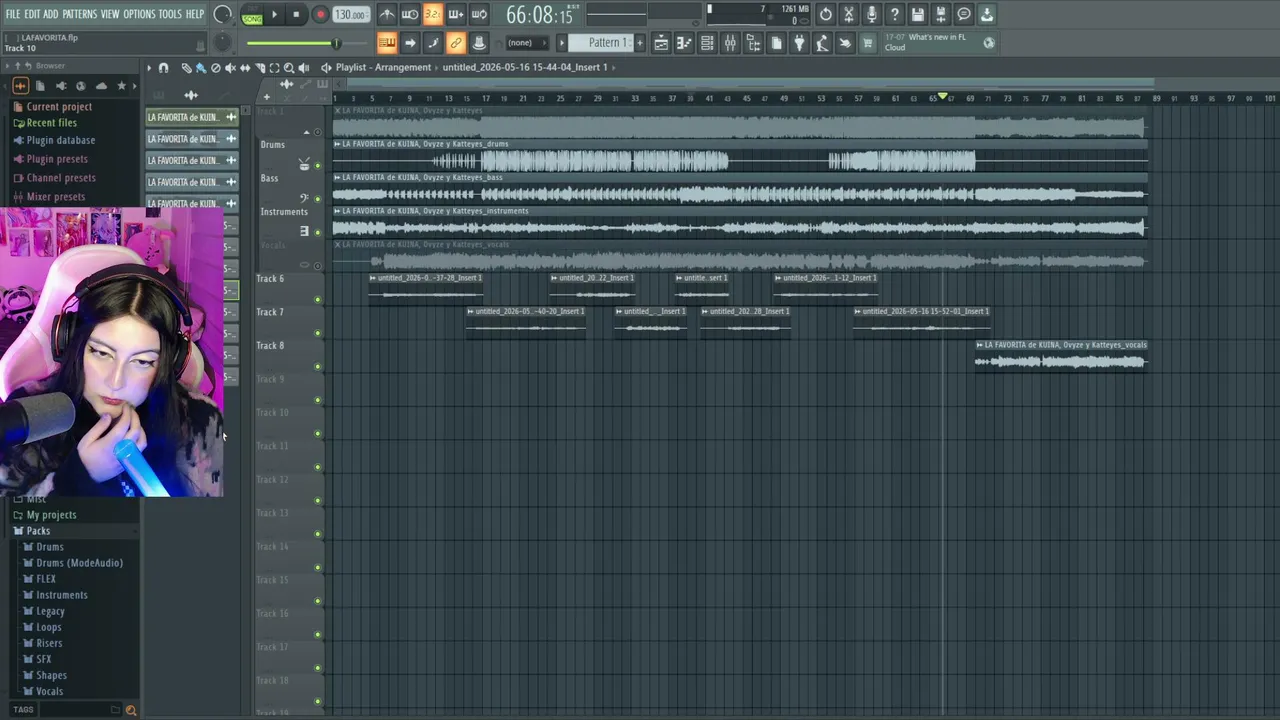Open the Drums (ModeAudio) folder

(x=79, y=563)
